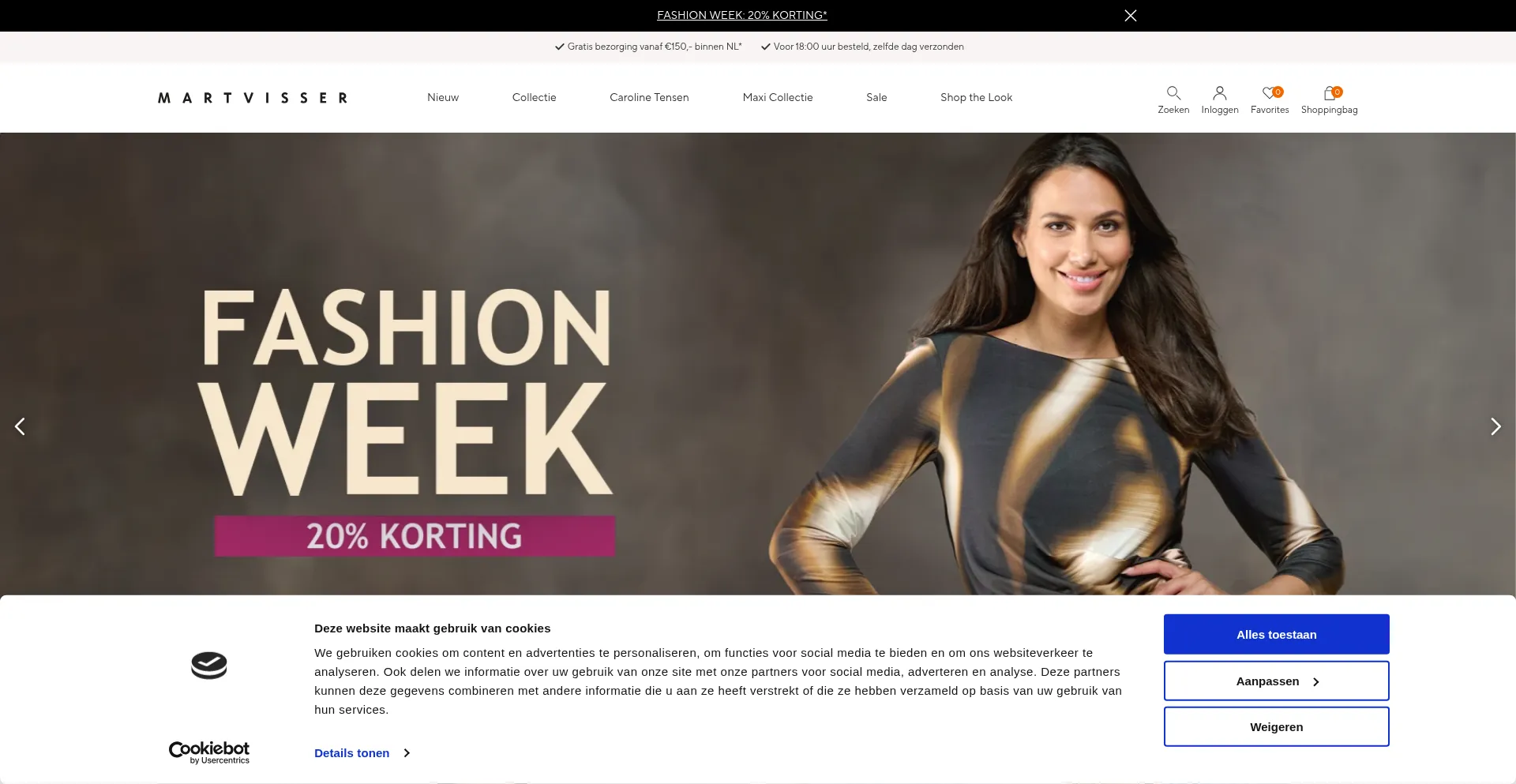Advance to next hero carousel slide
This screenshot has width=1516, height=784.
point(1495,426)
